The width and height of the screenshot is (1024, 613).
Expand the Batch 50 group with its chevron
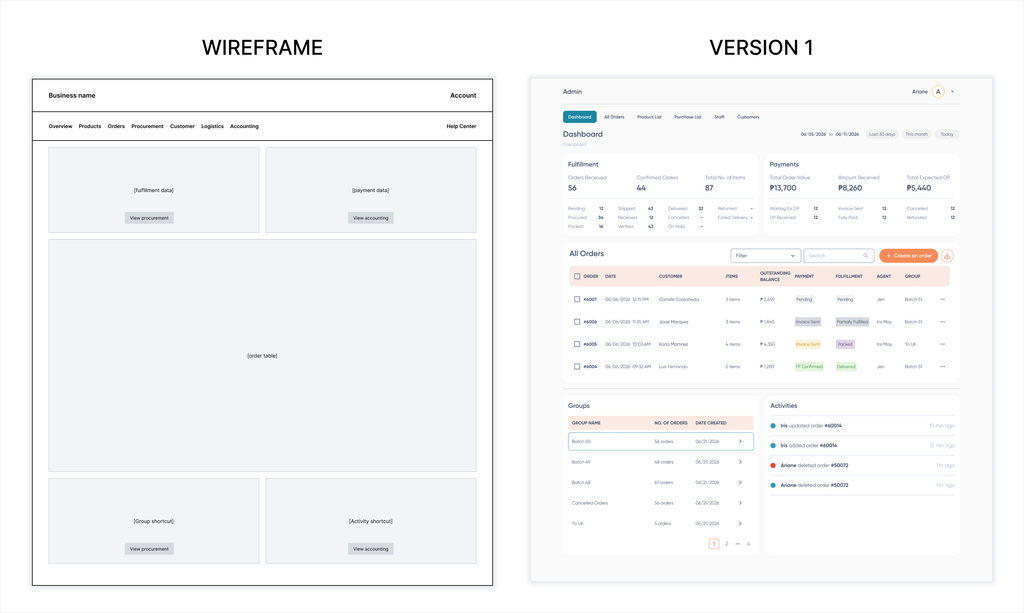pos(740,442)
